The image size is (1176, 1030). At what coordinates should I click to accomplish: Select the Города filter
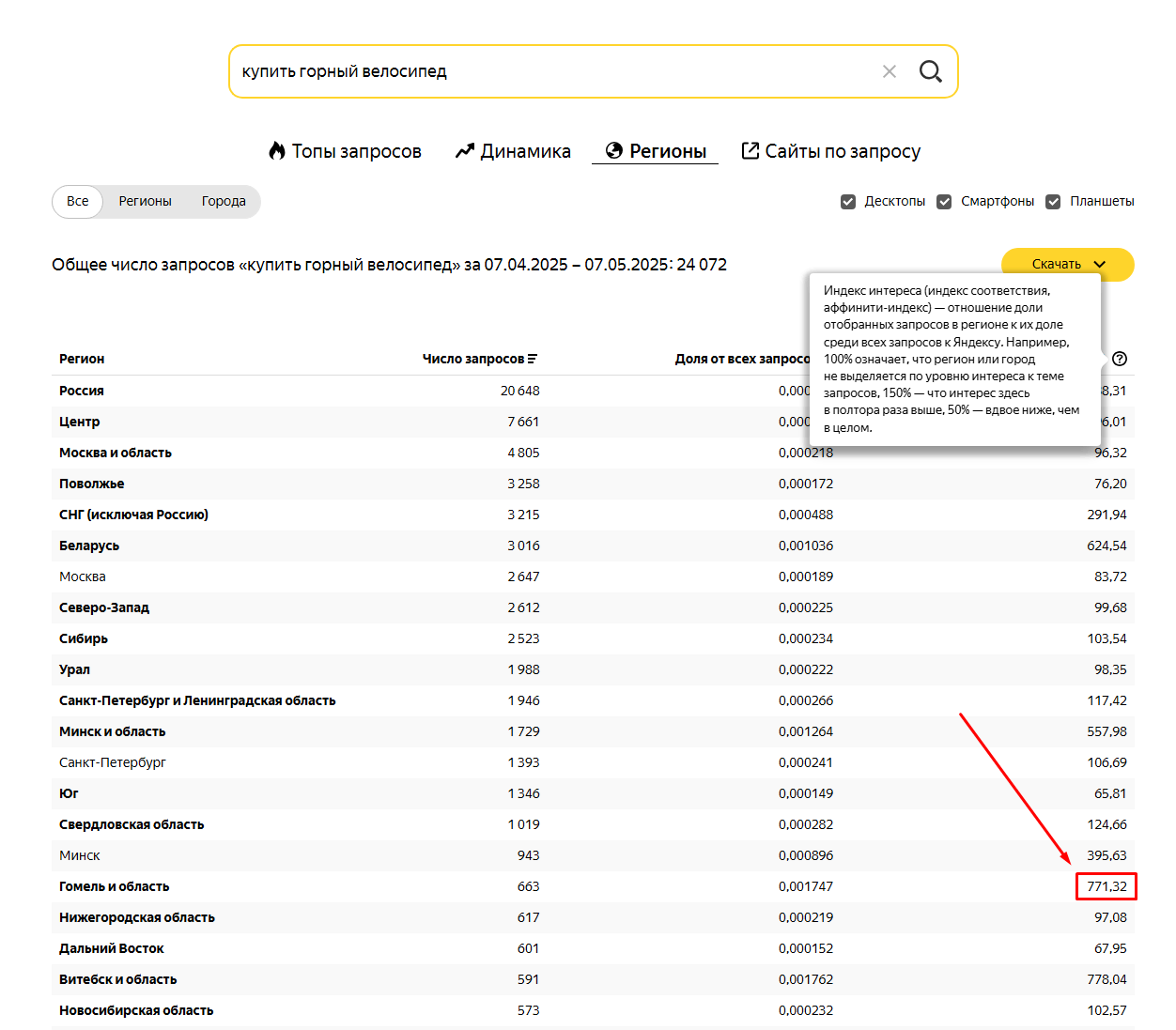point(224,201)
